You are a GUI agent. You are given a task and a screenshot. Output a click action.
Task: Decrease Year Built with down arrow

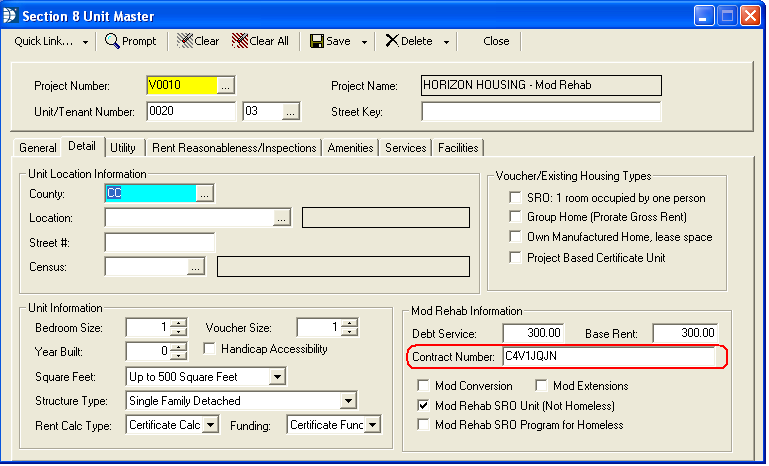179,356
